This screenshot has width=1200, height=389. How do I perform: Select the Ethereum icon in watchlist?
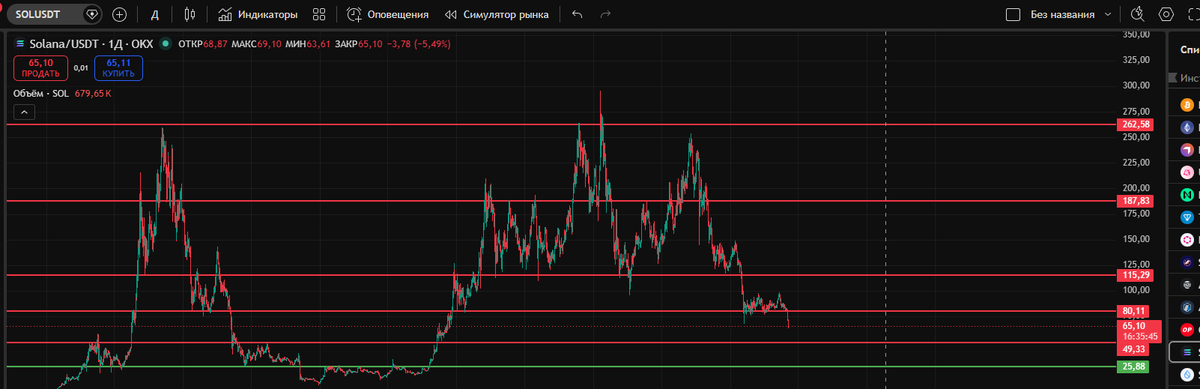point(1188,128)
